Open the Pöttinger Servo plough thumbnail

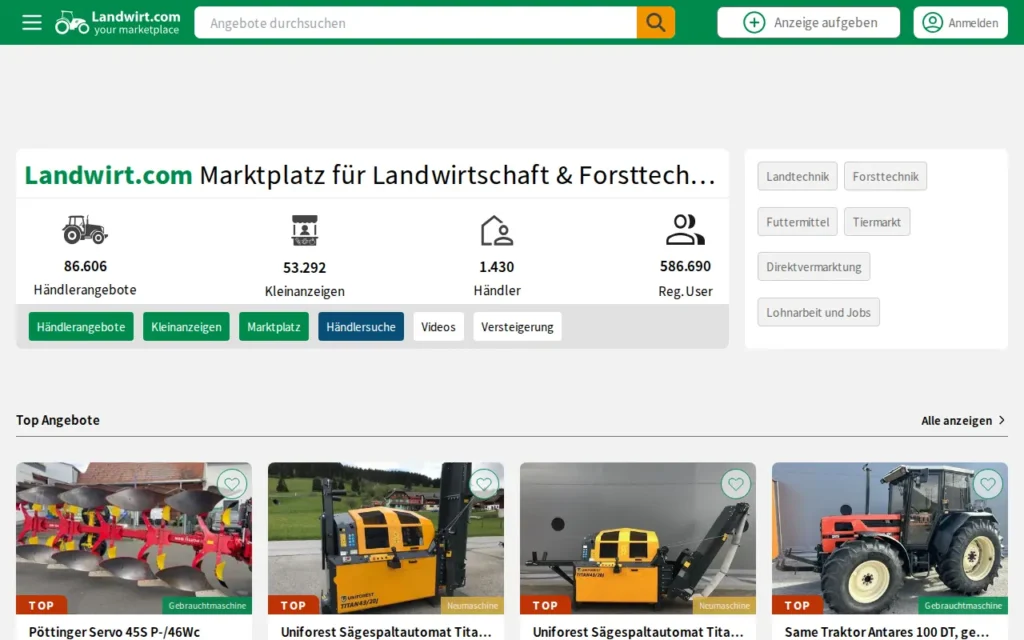pos(134,538)
